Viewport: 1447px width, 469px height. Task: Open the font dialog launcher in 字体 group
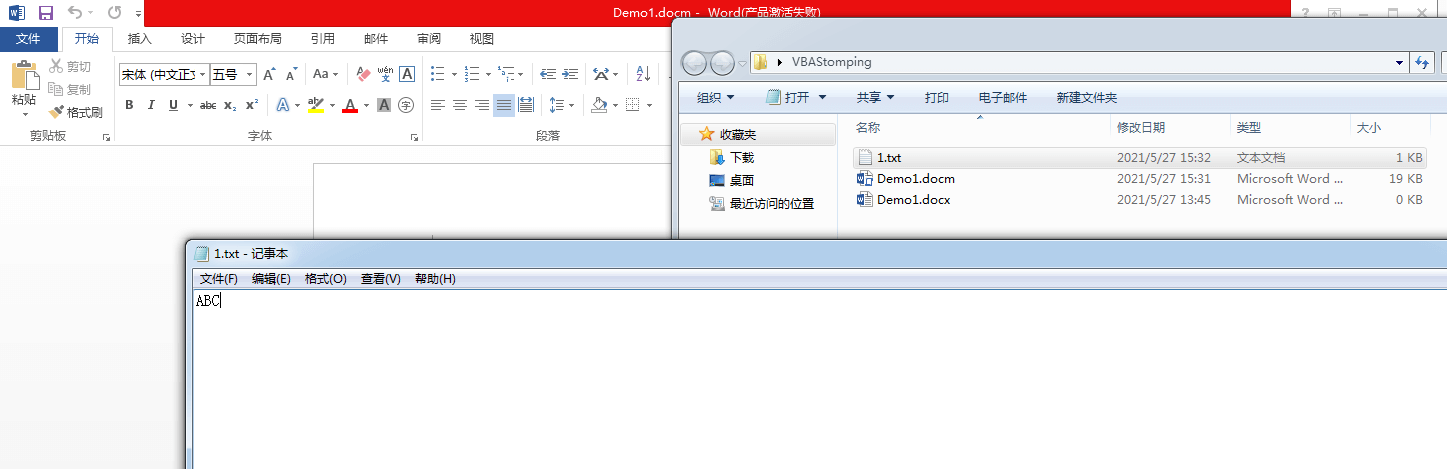(x=414, y=137)
